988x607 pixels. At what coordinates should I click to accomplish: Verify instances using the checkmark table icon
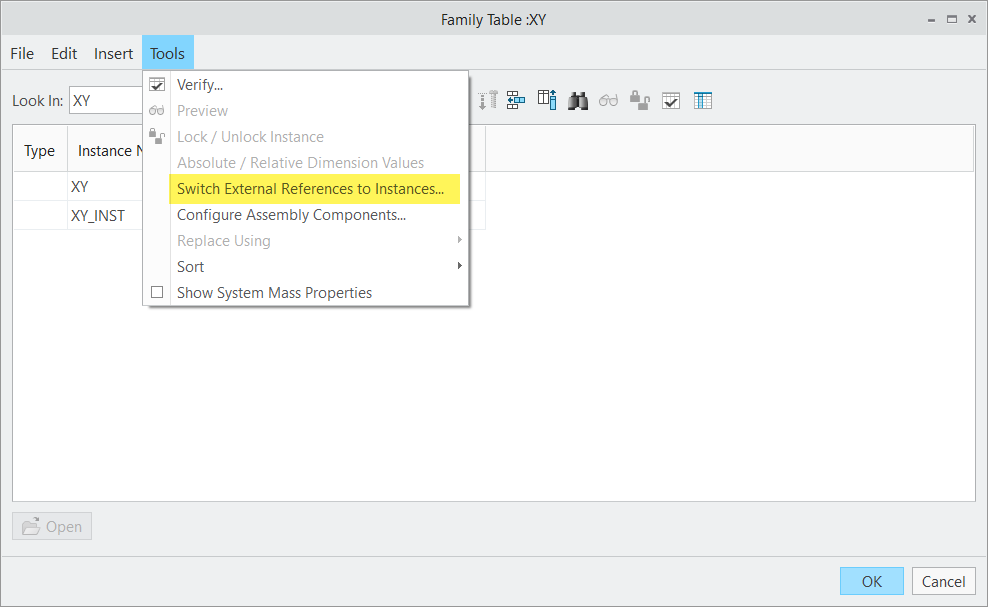[x=671, y=100]
